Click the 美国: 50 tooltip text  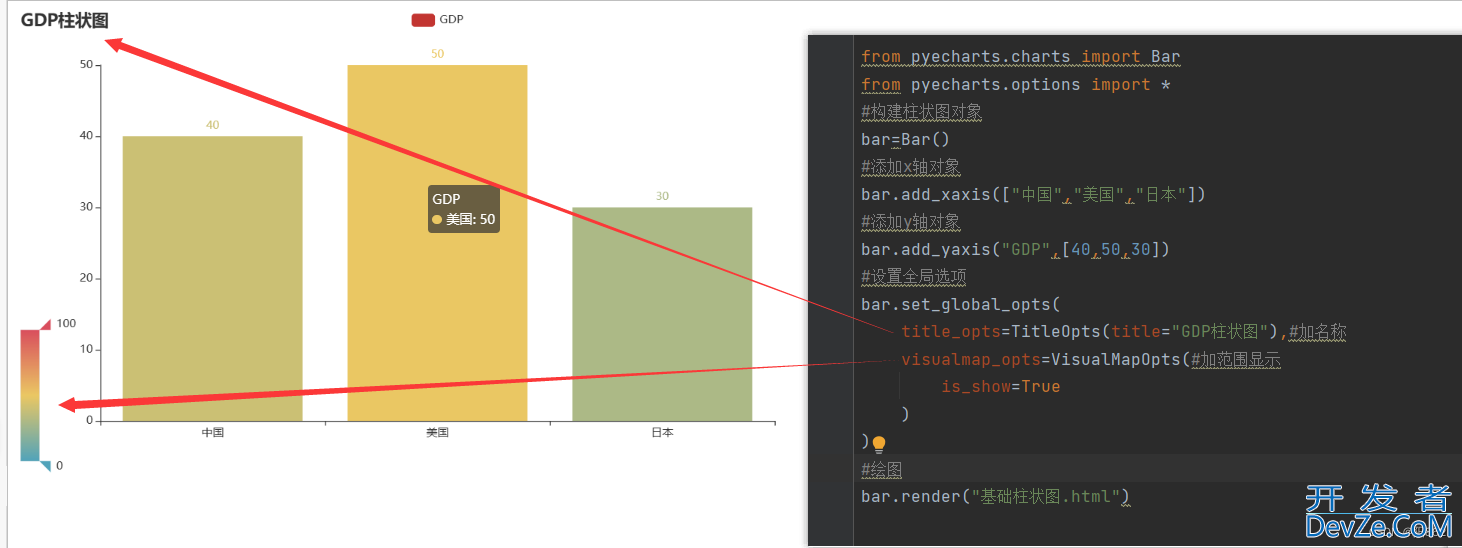pyautogui.click(x=470, y=219)
